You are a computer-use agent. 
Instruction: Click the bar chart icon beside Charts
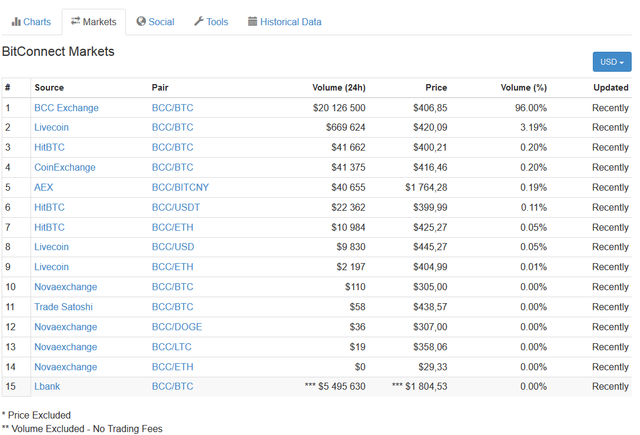pos(16,22)
